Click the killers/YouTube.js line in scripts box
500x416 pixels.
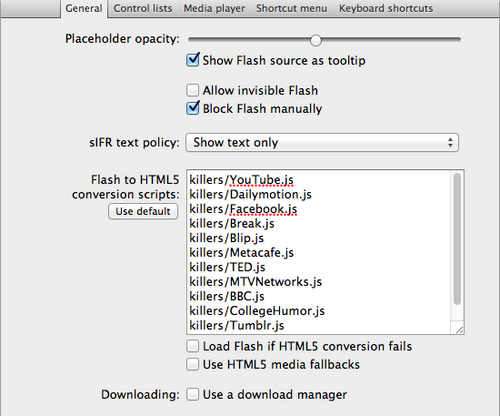[241, 180]
